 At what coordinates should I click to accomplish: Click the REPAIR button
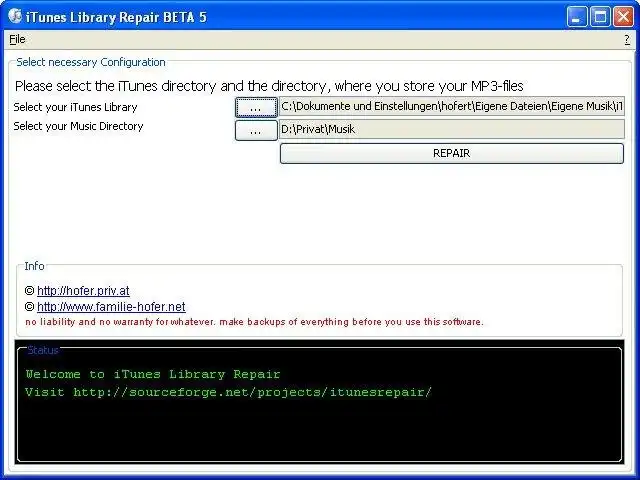[x=452, y=153]
